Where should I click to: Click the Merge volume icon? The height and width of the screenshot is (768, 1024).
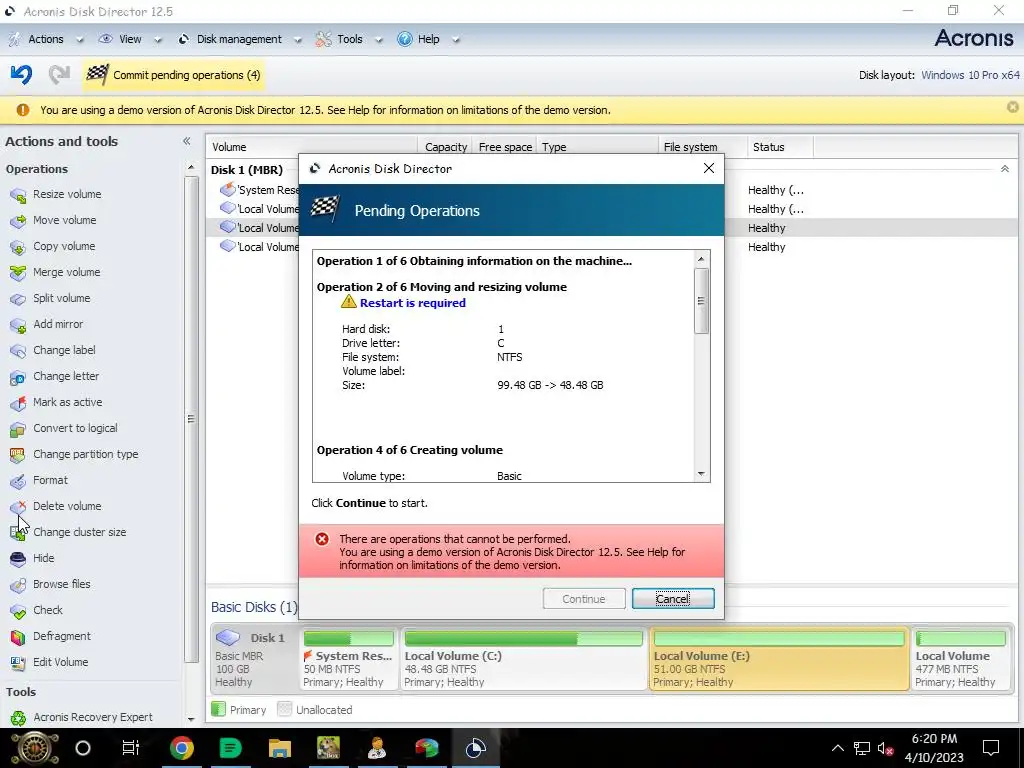point(18,273)
